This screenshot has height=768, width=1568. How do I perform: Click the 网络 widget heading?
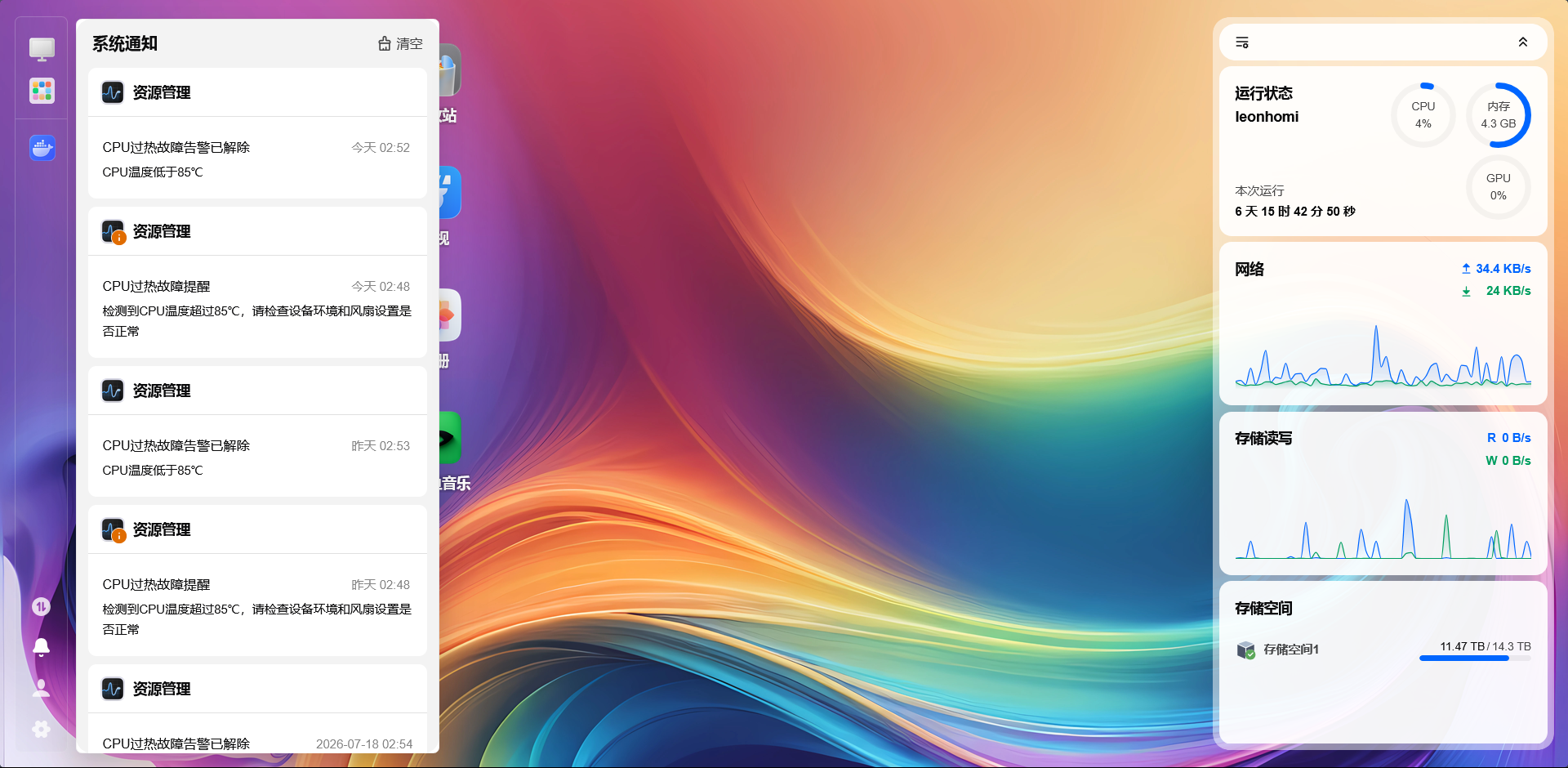coord(1249,270)
